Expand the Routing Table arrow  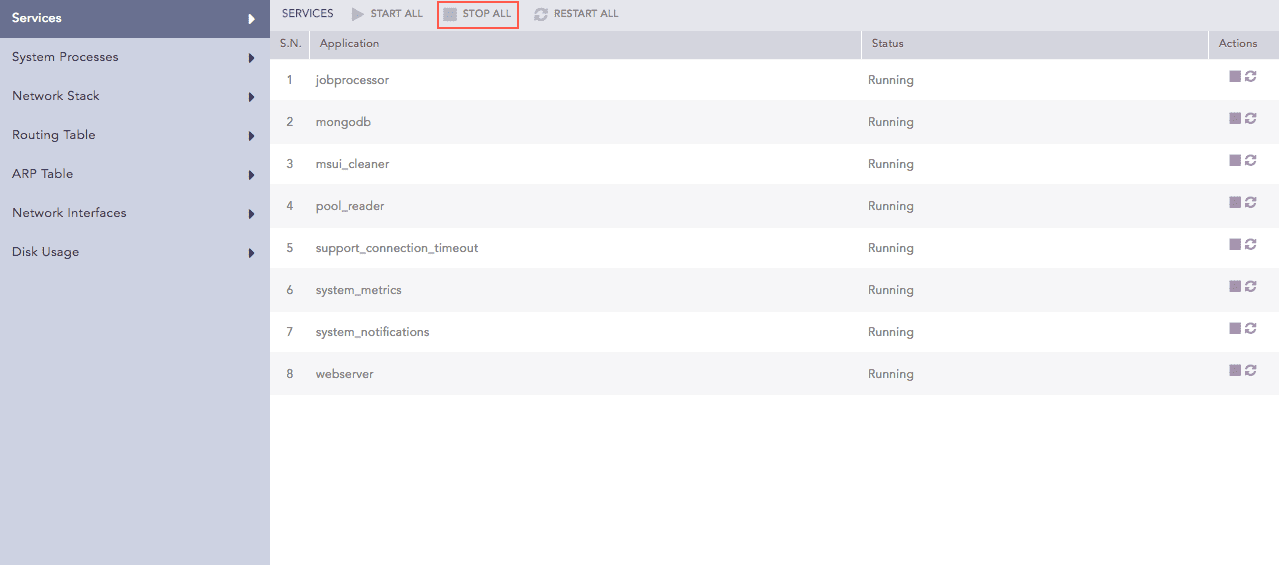[252, 136]
